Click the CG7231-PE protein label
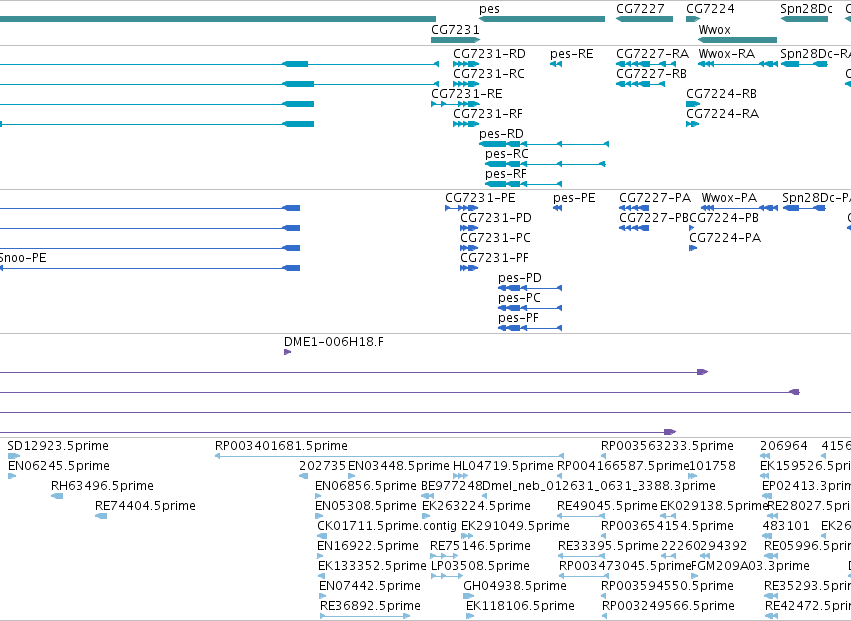The height and width of the screenshot is (621, 851). pos(480,198)
